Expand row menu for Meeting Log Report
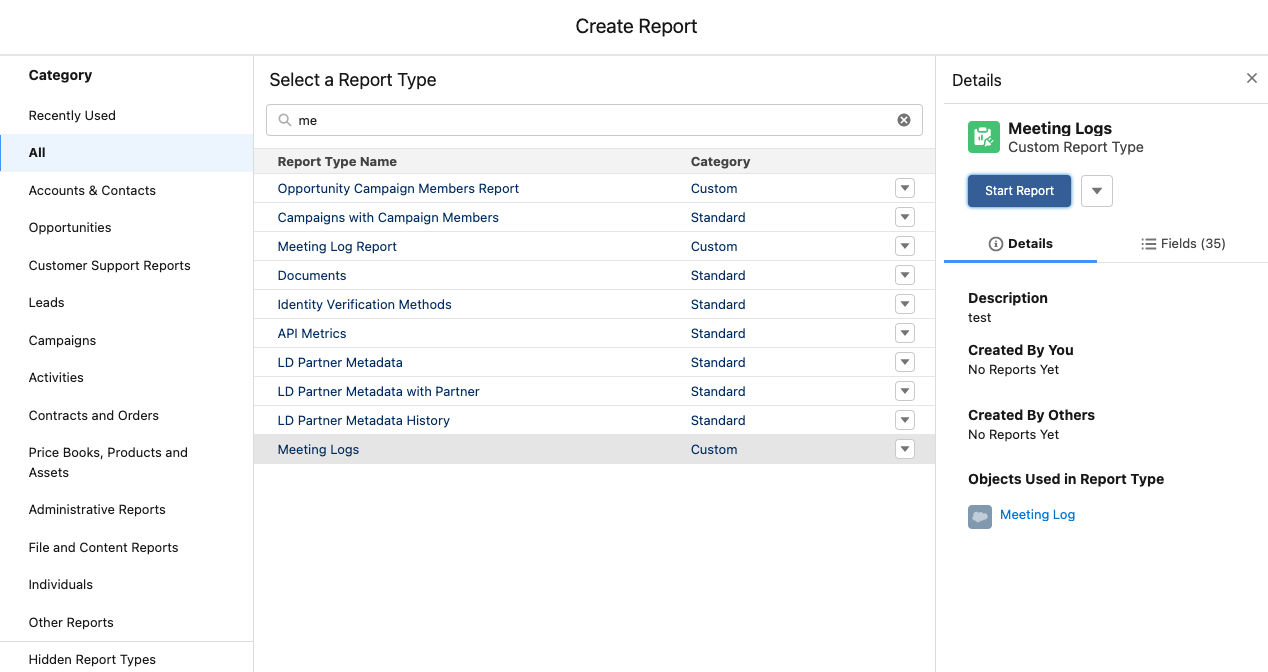 point(905,246)
